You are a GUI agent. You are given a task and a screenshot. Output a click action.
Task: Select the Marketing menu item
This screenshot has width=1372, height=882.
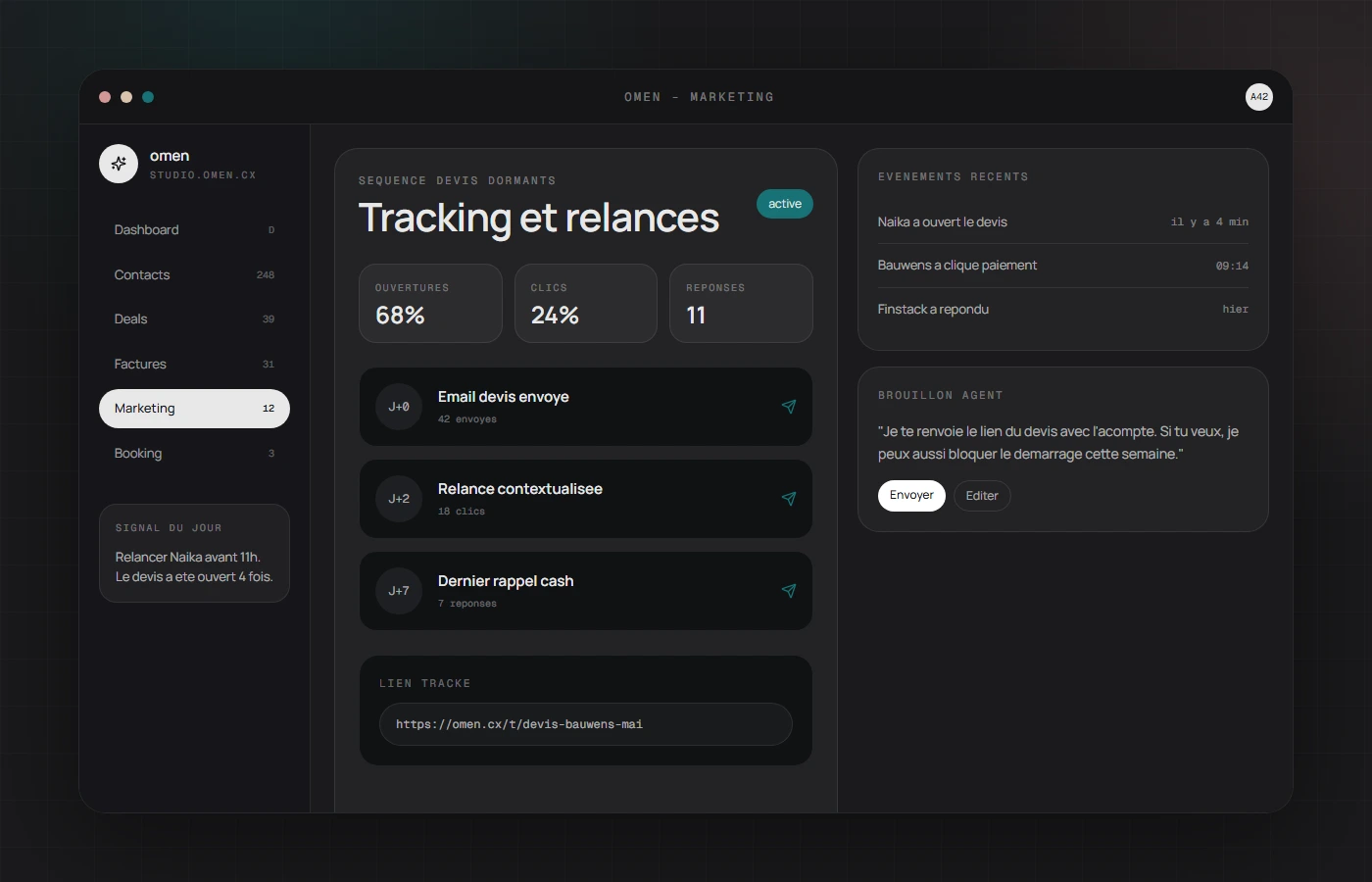click(x=194, y=409)
